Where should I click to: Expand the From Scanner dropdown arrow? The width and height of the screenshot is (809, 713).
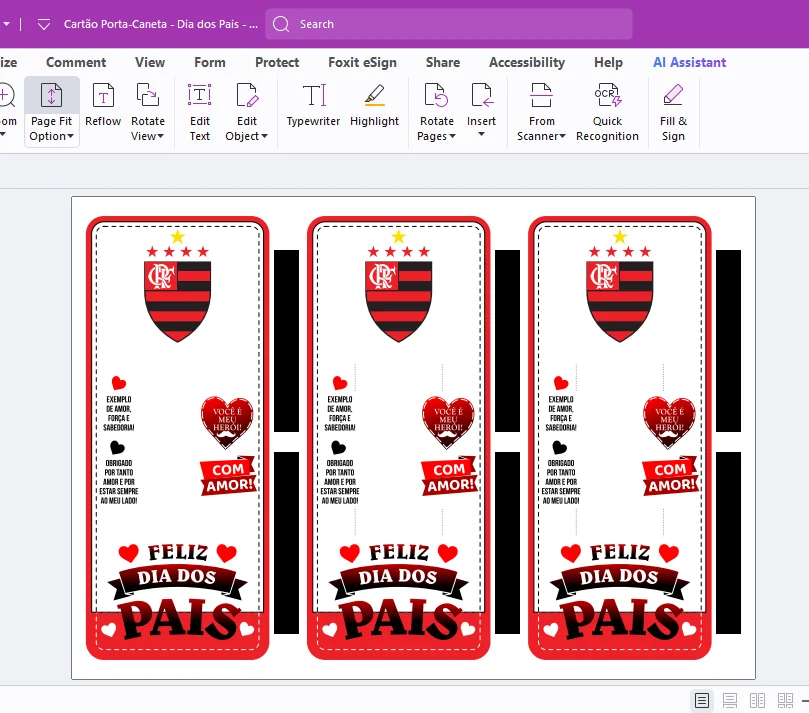(562, 136)
